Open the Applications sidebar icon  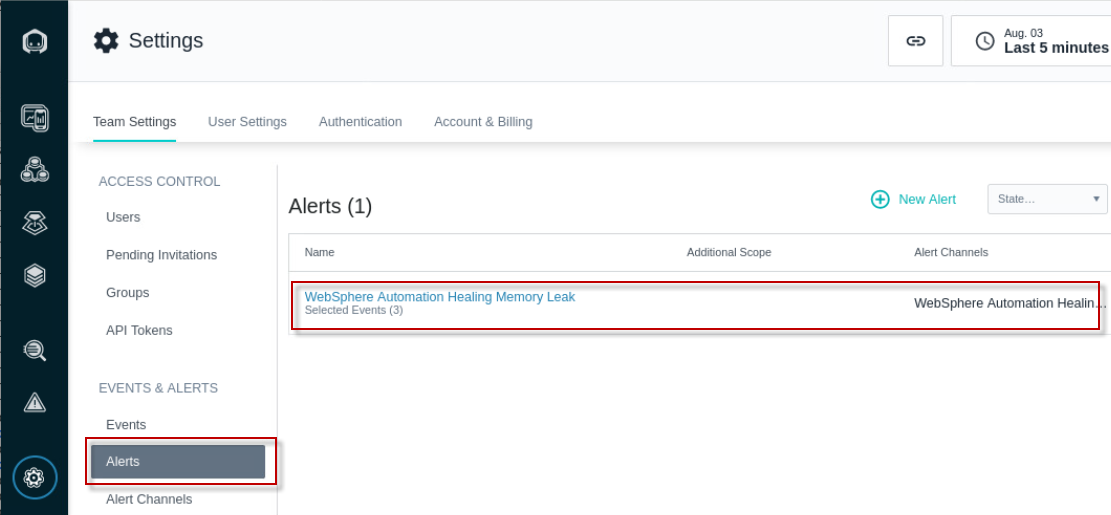pyautogui.click(x=35, y=170)
